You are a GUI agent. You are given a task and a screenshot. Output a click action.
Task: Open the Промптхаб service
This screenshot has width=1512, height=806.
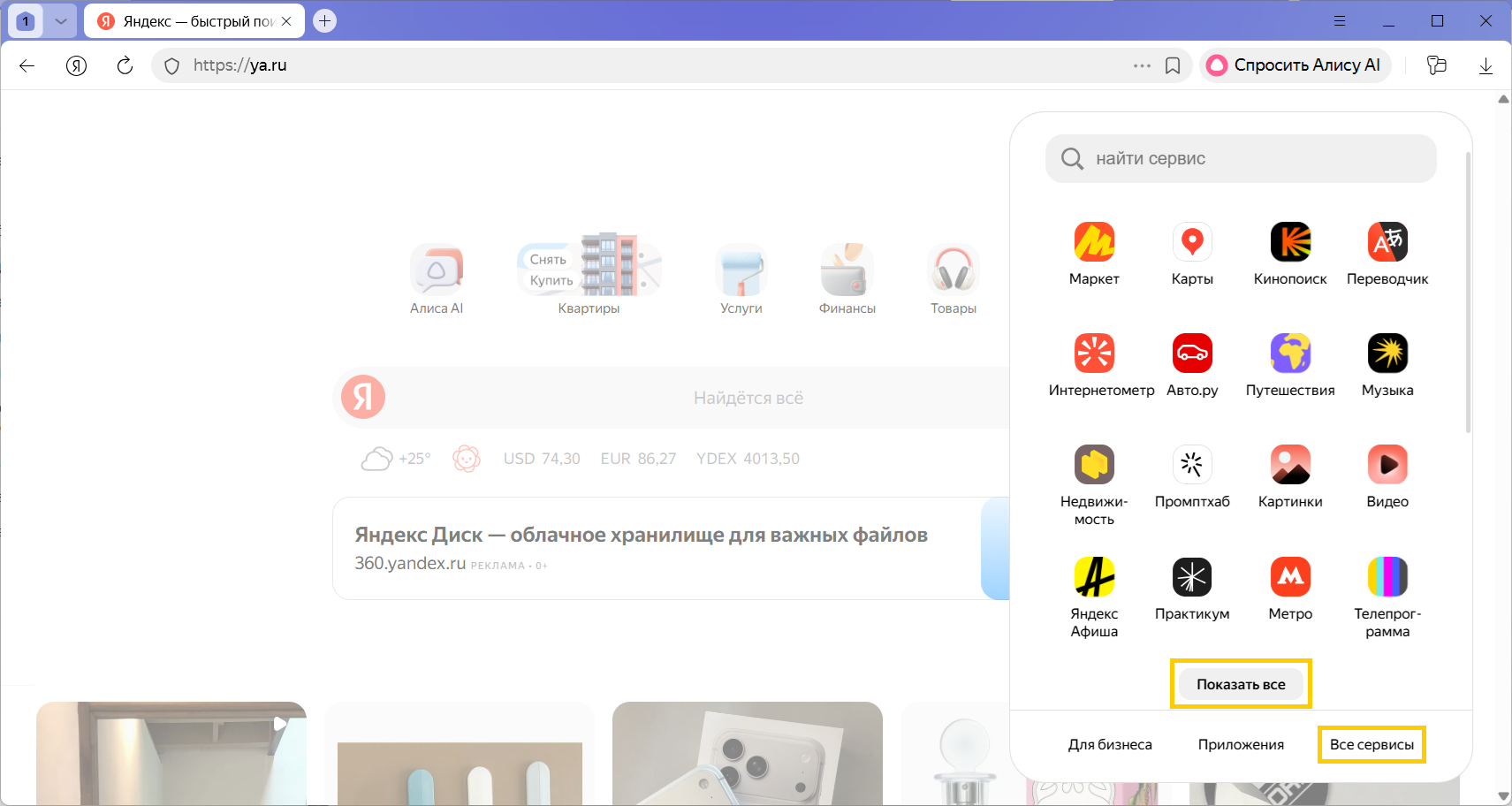(x=1192, y=476)
